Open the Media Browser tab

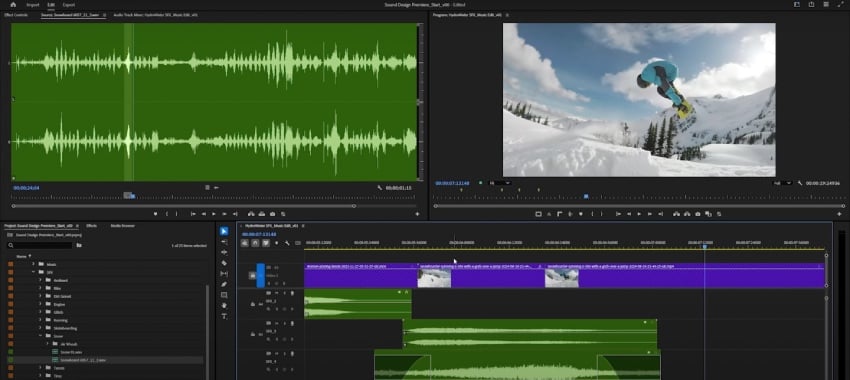coord(123,226)
